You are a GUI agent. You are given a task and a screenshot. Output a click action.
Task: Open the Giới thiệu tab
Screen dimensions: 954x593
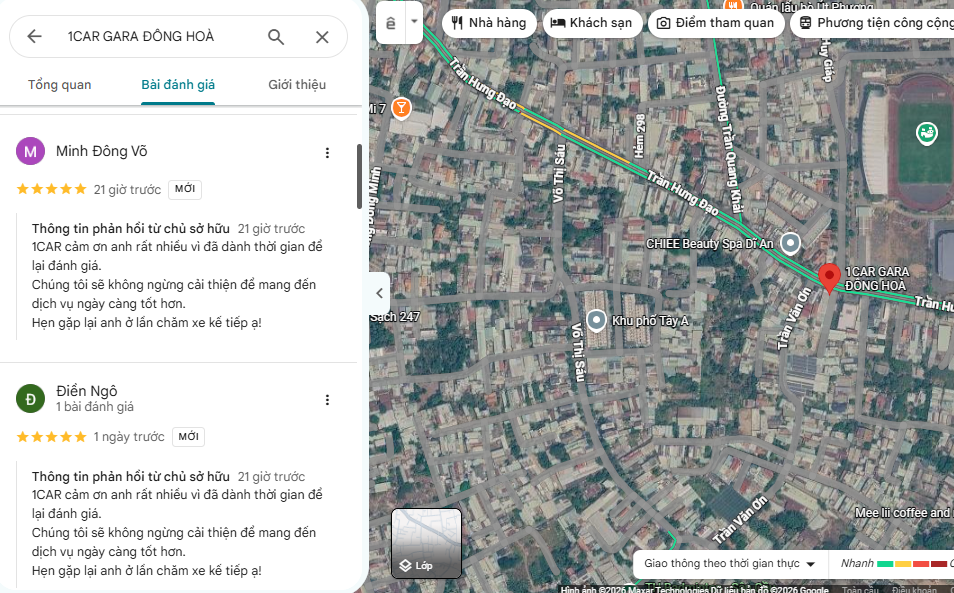click(297, 85)
